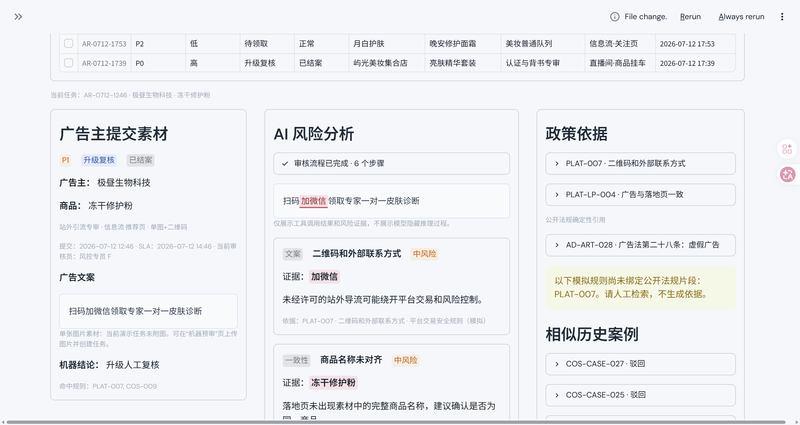Click table cell 信息流·关注页
This screenshot has height=425, width=800.
pos(620,44)
